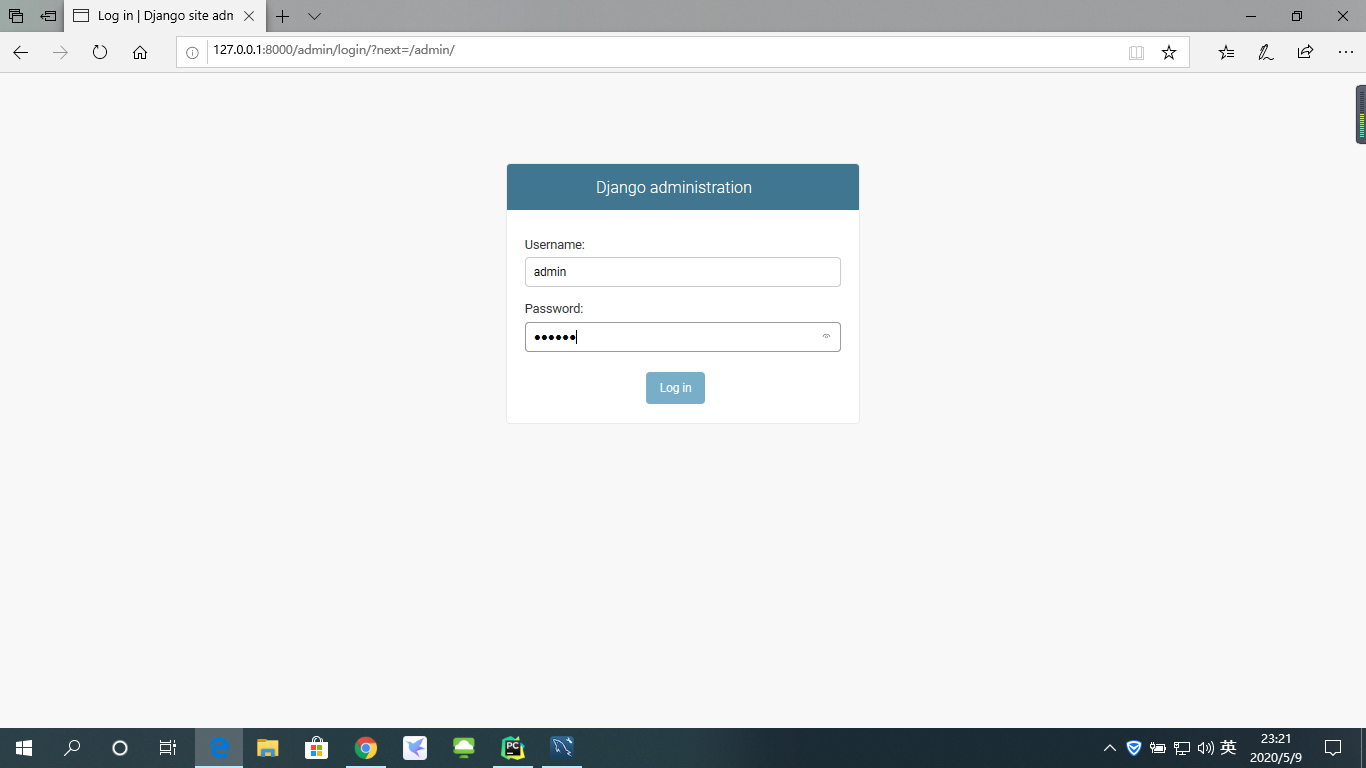Launch Chrome from taskbar
Screen dimensions: 1366x768
pos(365,747)
